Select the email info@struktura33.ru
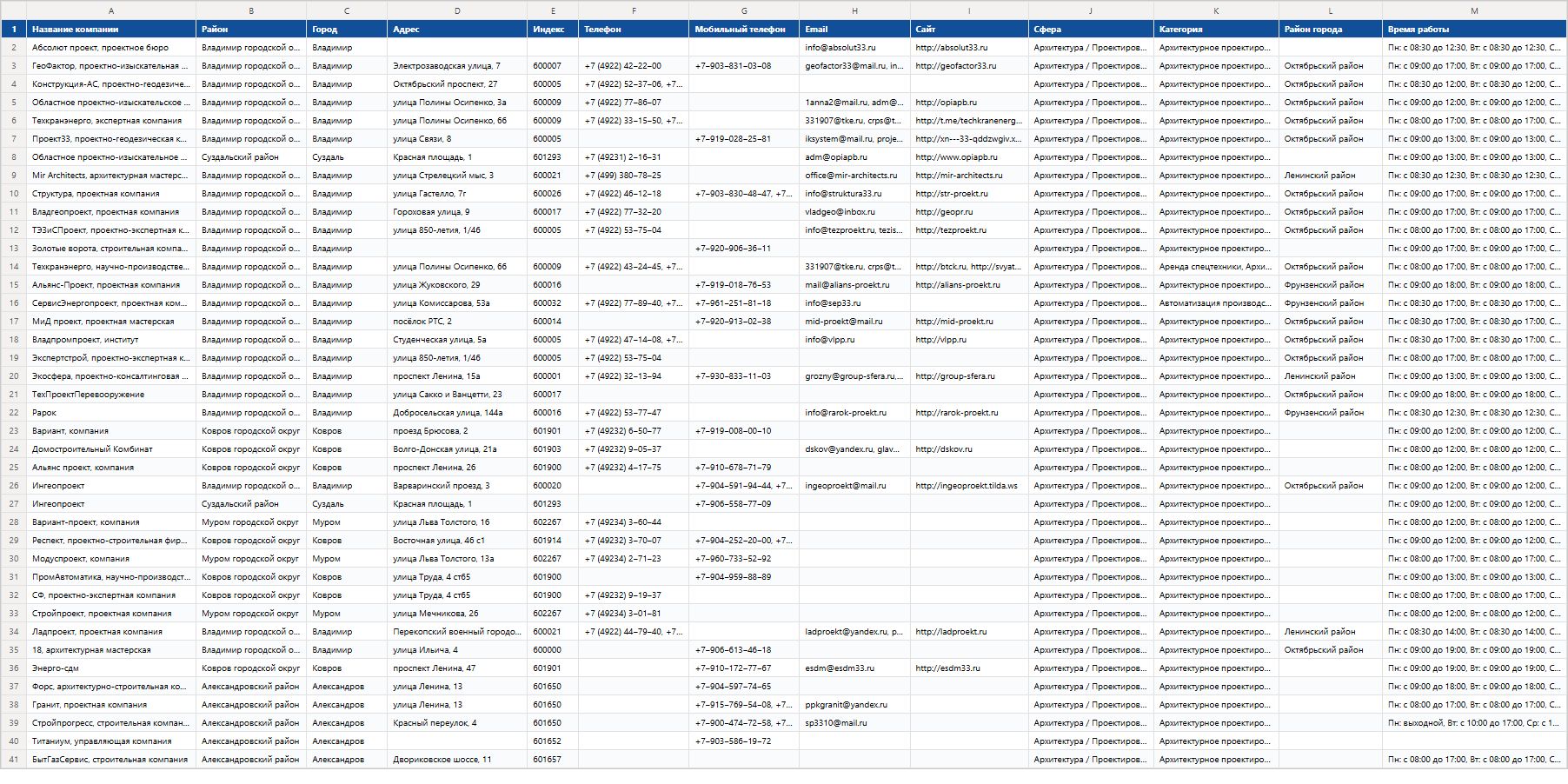 tap(854, 194)
